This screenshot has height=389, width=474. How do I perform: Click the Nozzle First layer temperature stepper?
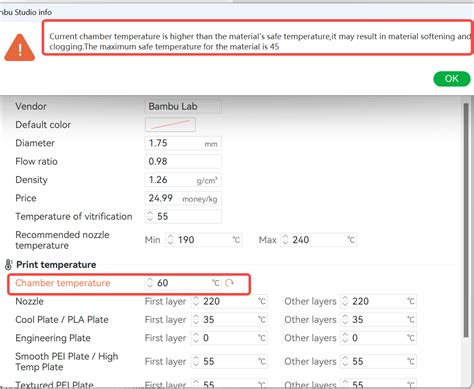(x=196, y=301)
